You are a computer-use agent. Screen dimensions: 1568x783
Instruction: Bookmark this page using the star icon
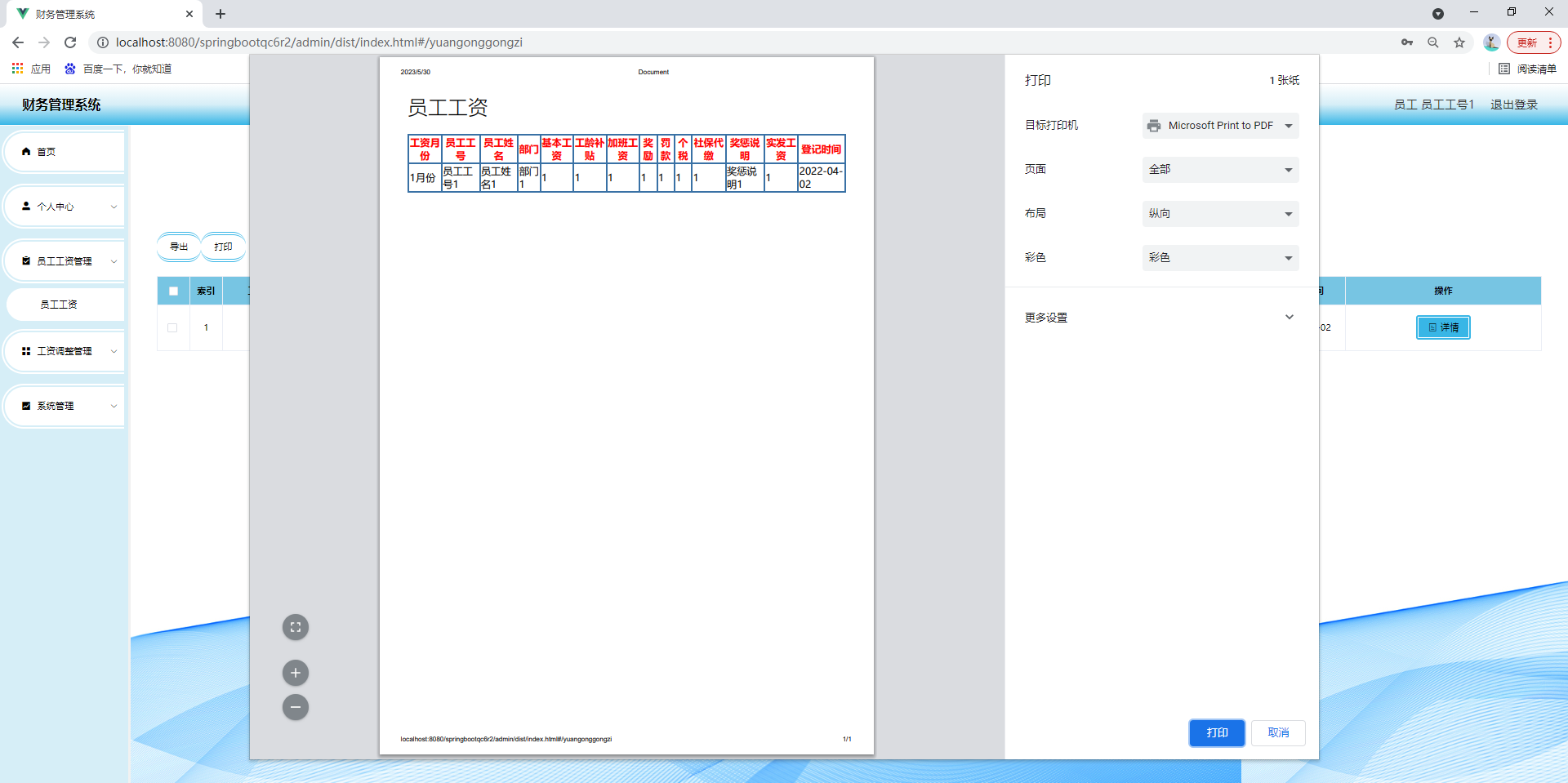[x=1459, y=42]
